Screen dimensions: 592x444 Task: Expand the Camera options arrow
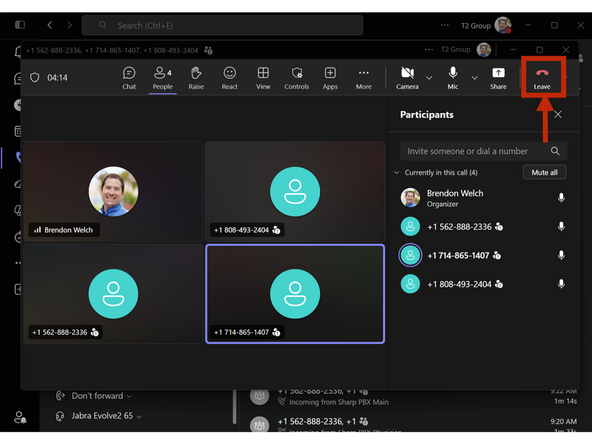click(x=429, y=78)
